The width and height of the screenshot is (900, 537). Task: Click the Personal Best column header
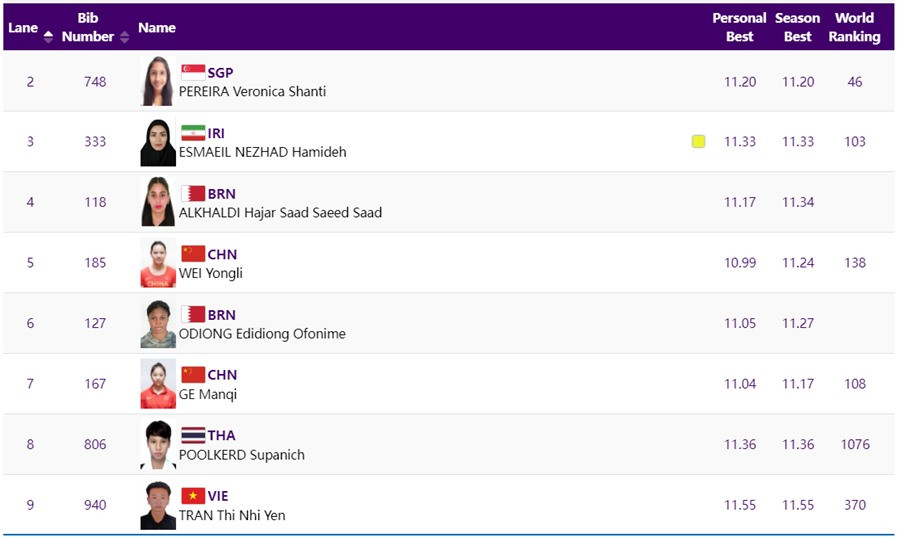[739, 27]
